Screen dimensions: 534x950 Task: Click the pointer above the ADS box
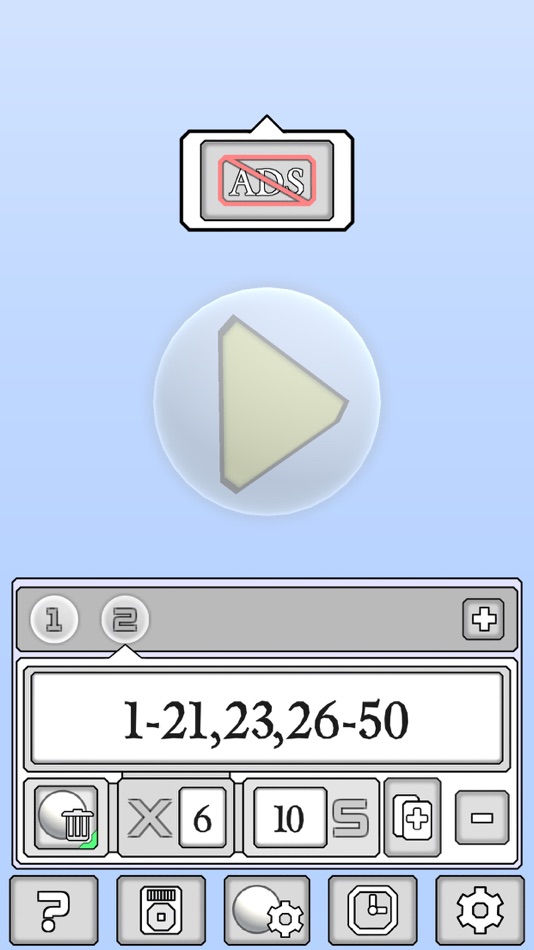tap(267, 124)
